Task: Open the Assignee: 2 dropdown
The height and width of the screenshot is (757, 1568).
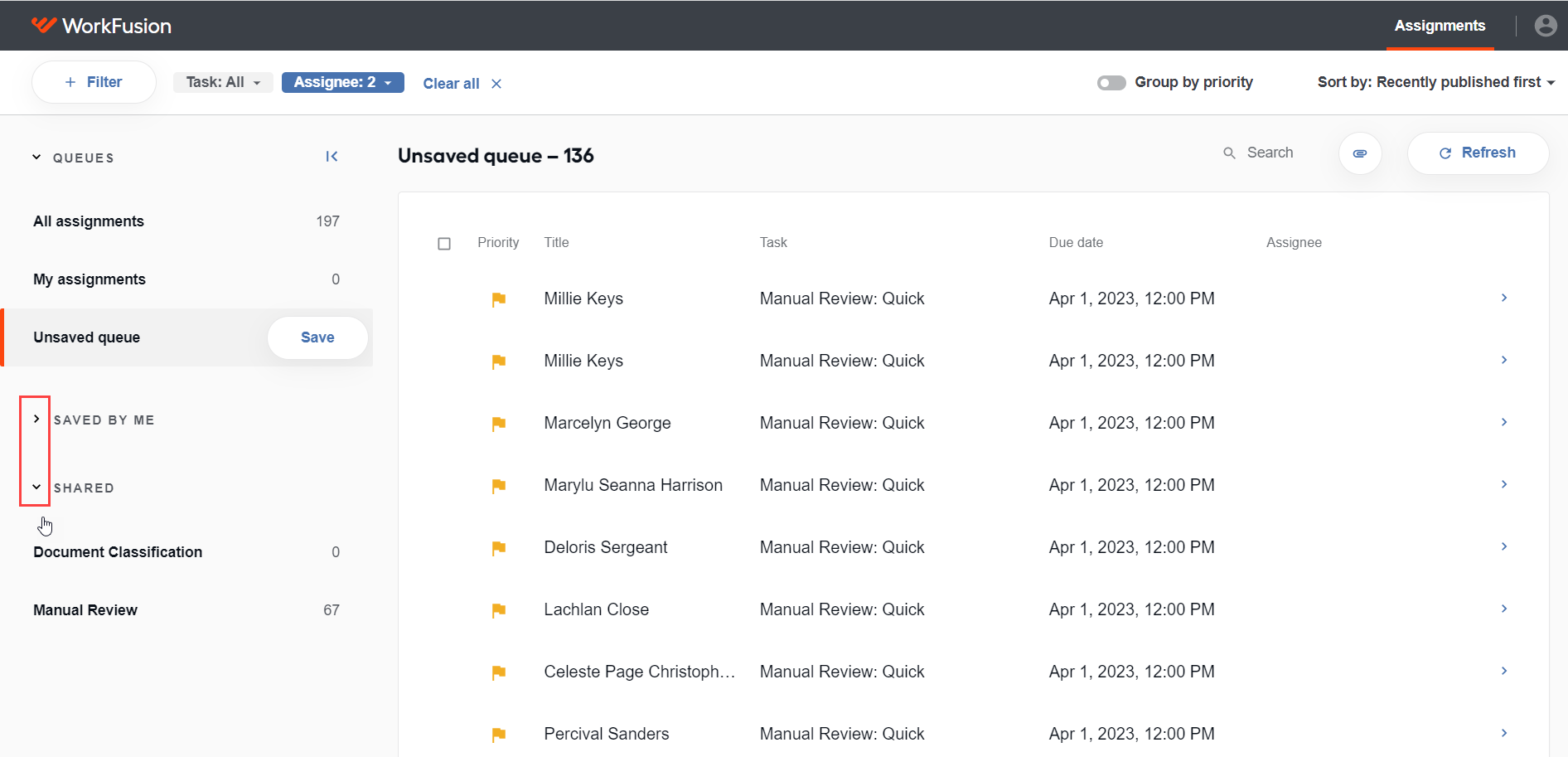Action: click(x=342, y=82)
